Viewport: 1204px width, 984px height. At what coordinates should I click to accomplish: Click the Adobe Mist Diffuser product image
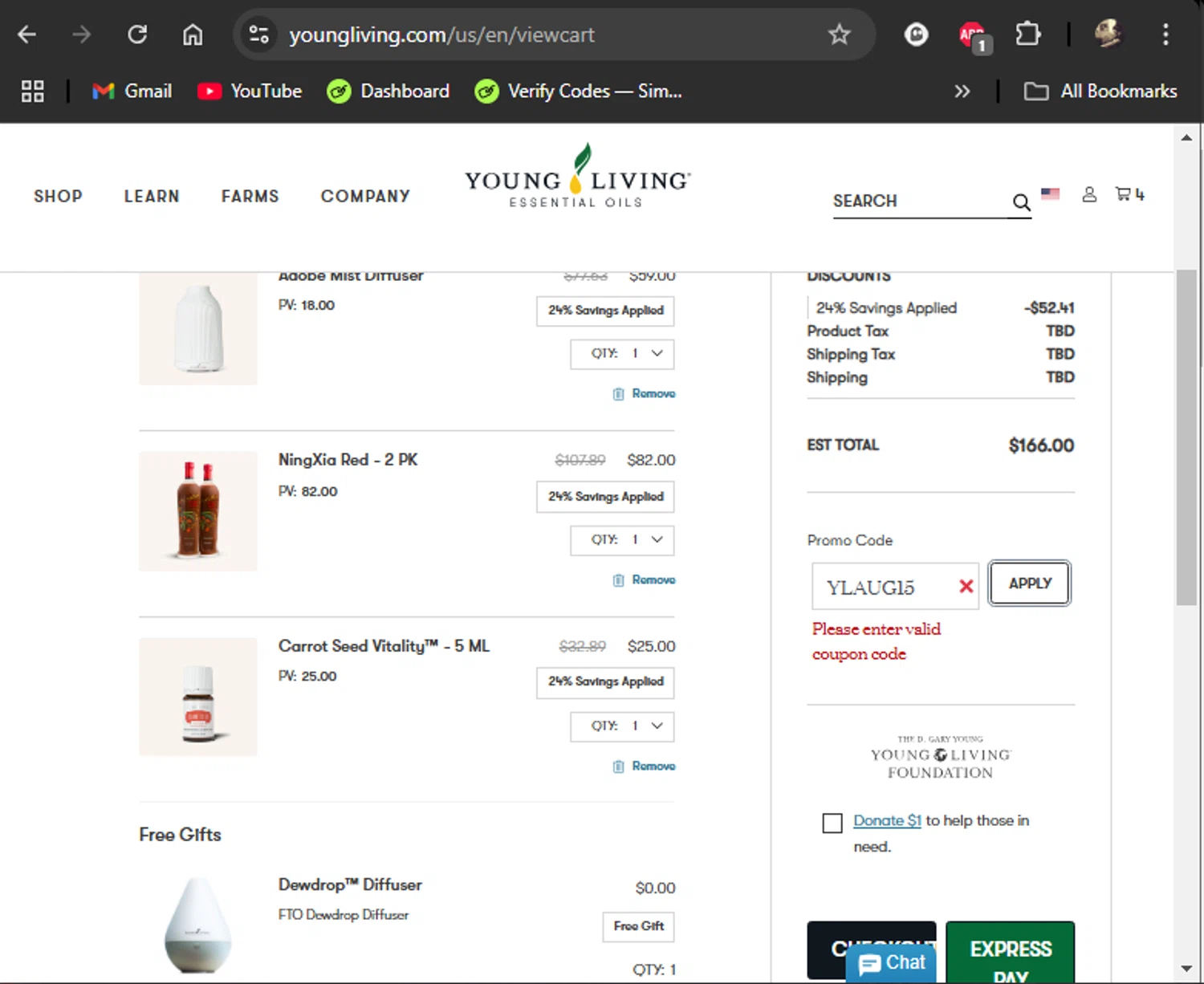coord(198,328)
